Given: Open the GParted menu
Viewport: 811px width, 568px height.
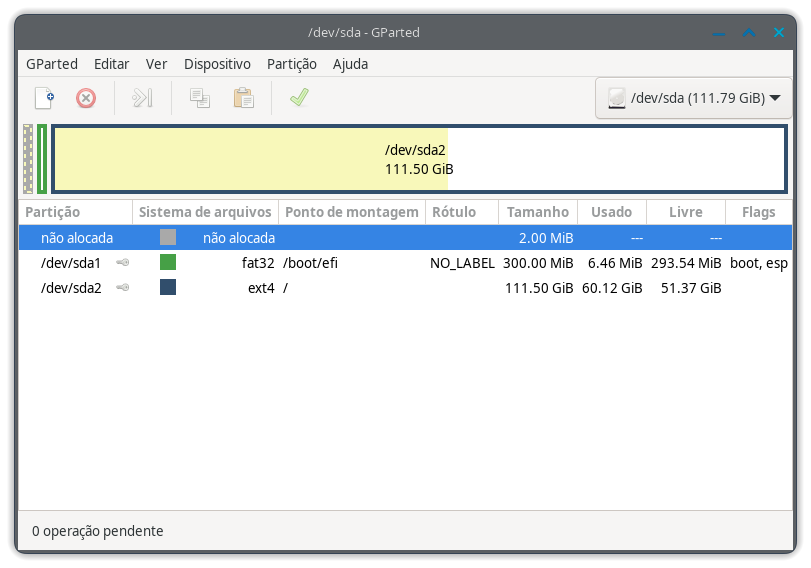Looking at the screenshot, I should click(x=52, y=64).
